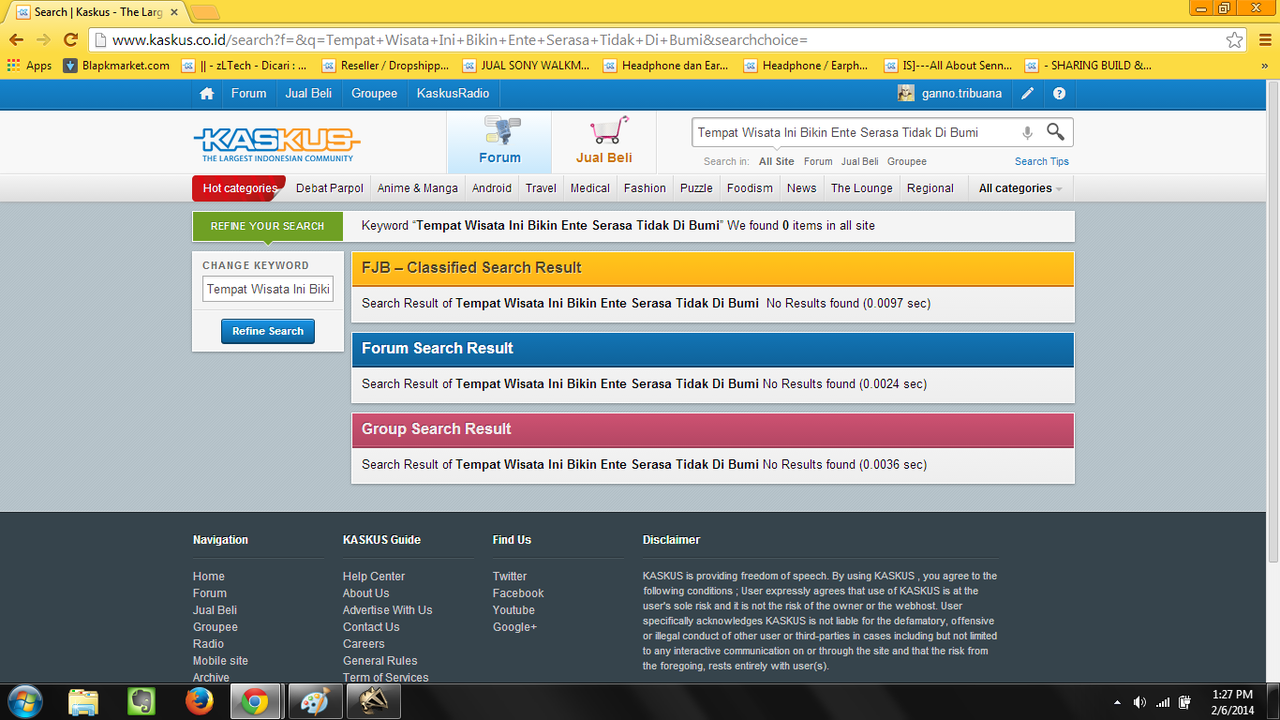Go back with browser back arrow
The height and width of the screenshot is (720, 1280).
click(x=16, y=40)
